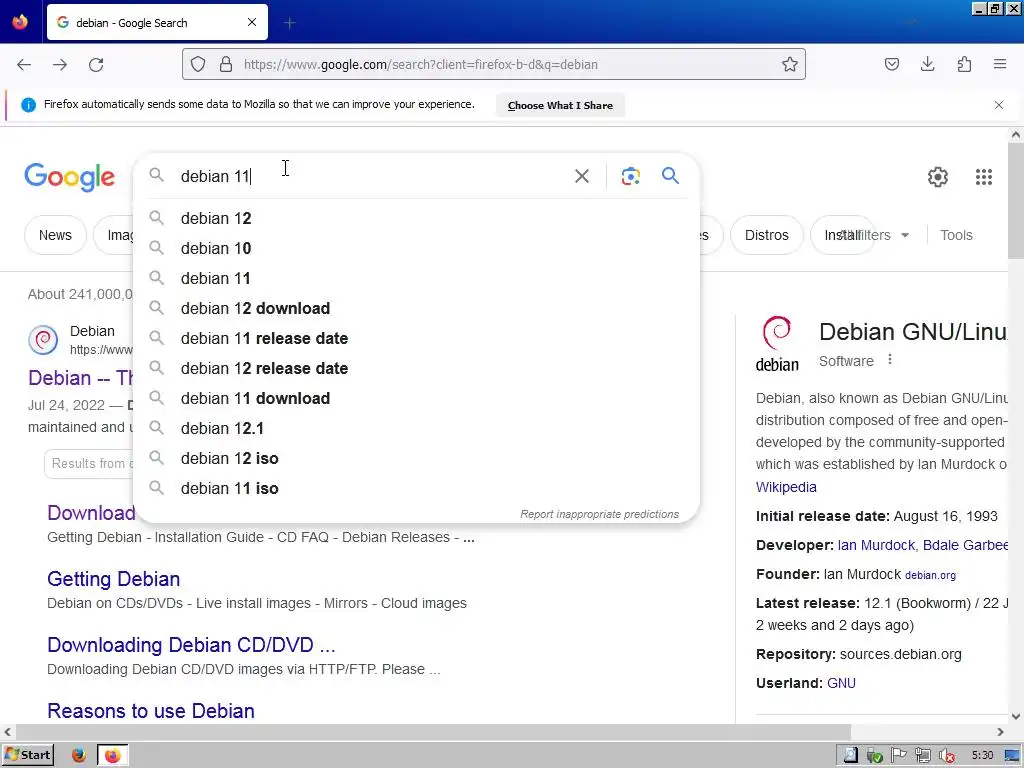Switch to the Distros results filter
This screenshot has height=768, width=1024.
767,235
